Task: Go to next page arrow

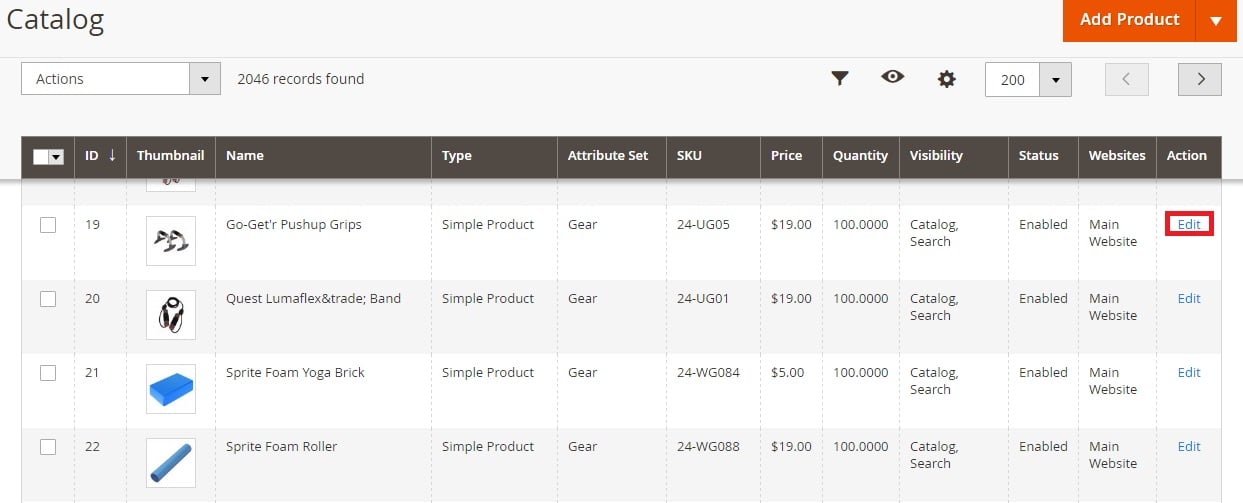Action: click(1200, 79)
